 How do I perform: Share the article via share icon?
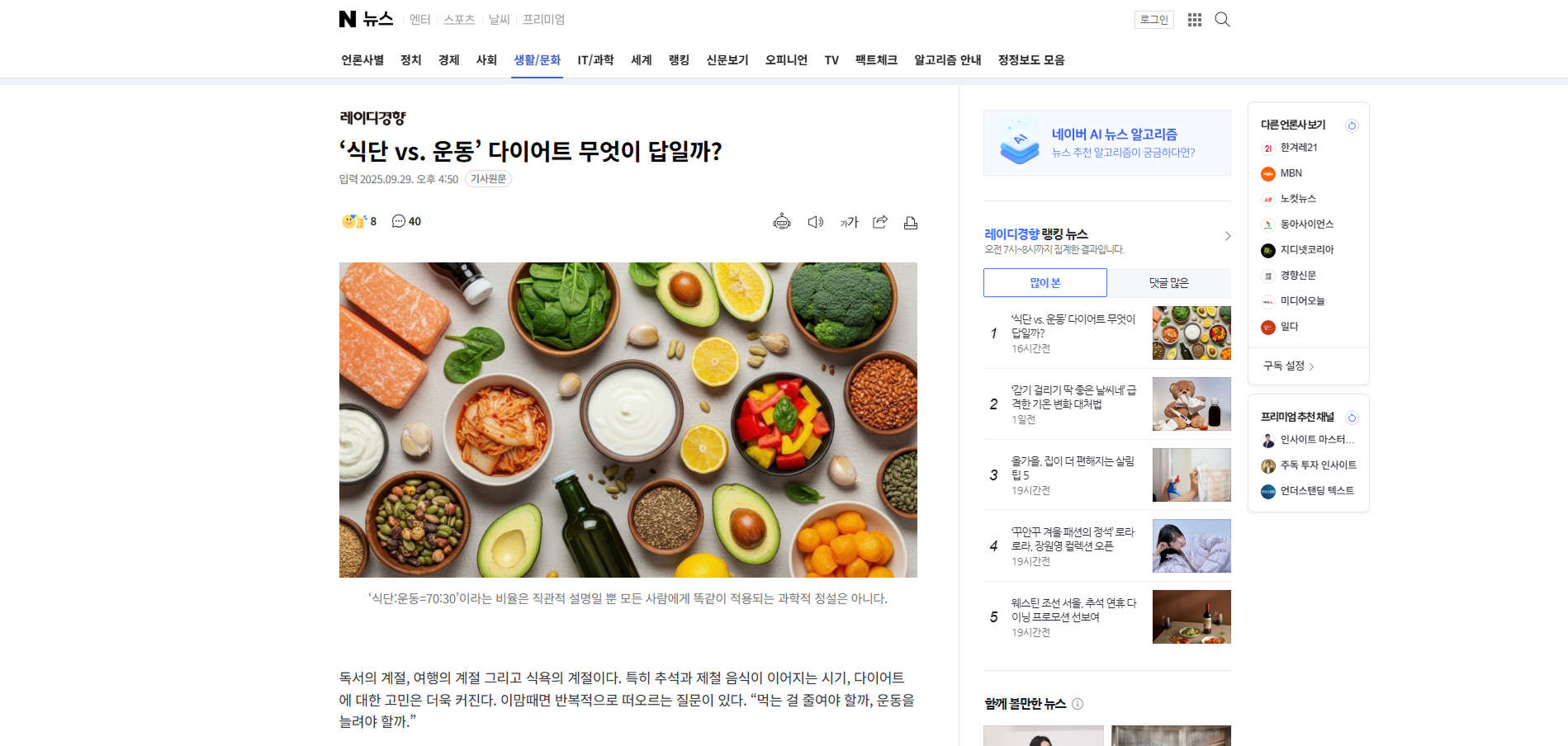pyautogui.click(x=880, y=222)
